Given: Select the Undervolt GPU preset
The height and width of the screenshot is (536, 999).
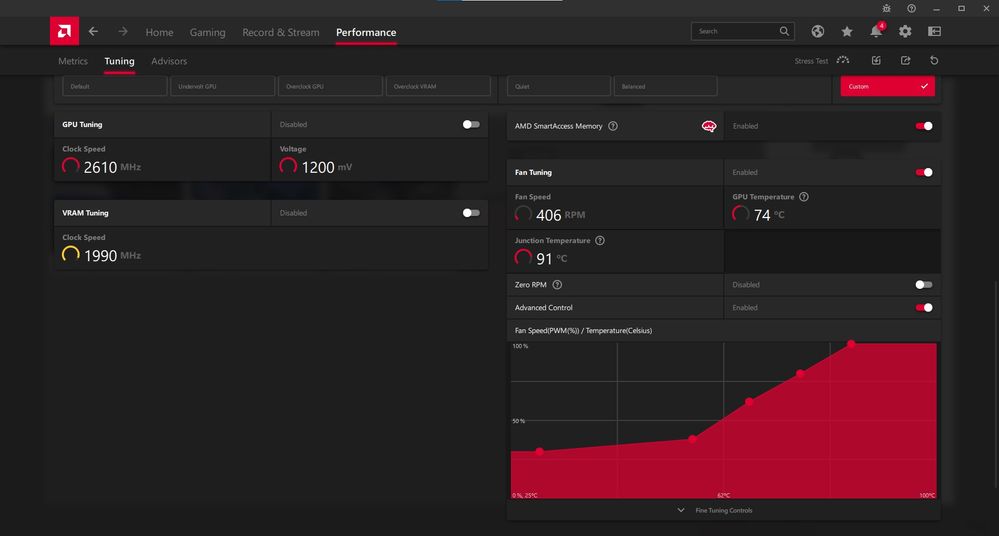Looking at the screenshot, I should click(x=222, y=86).
